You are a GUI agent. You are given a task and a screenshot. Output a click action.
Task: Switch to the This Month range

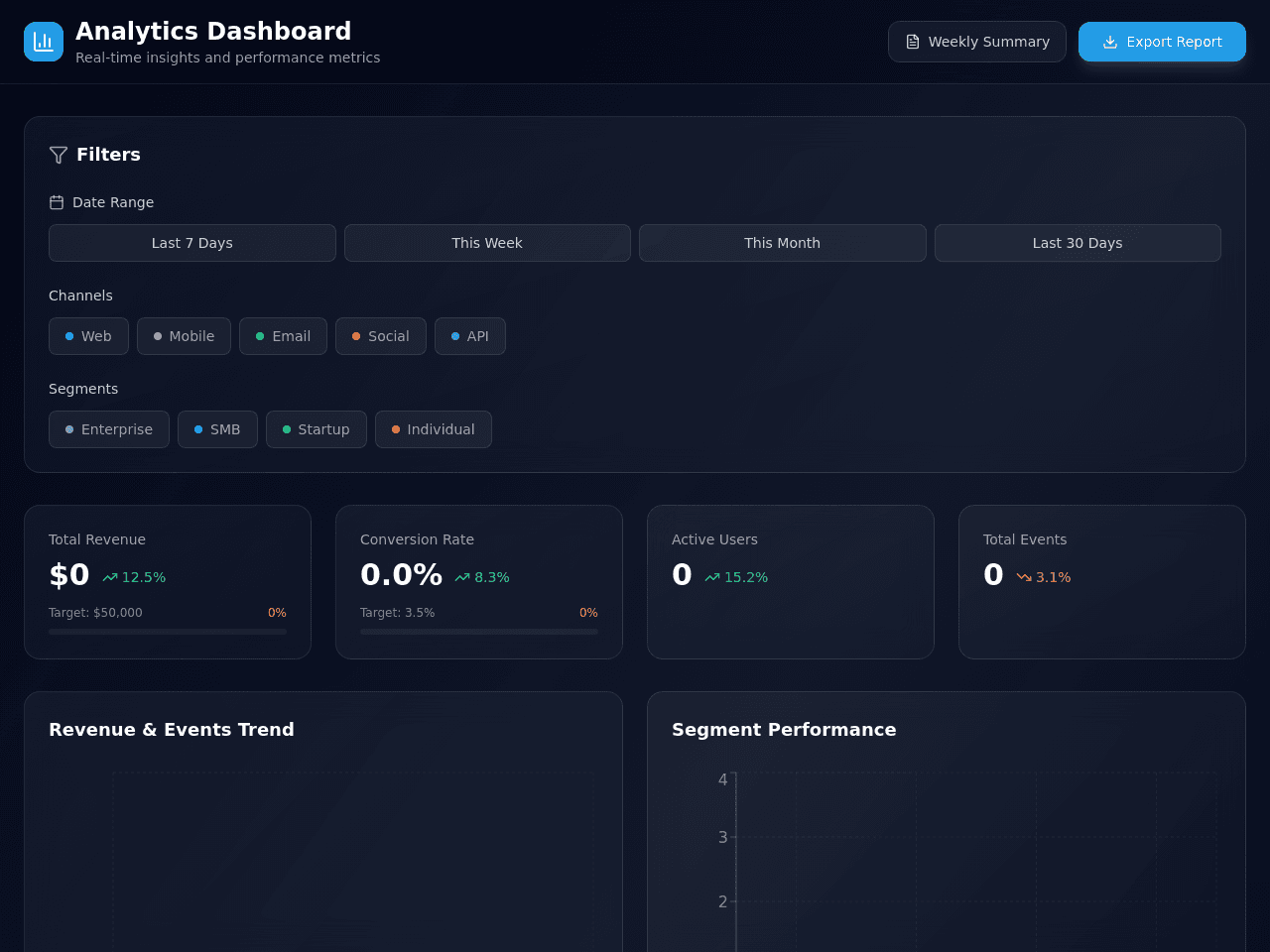pyautogui.click(x=783, y=243)
